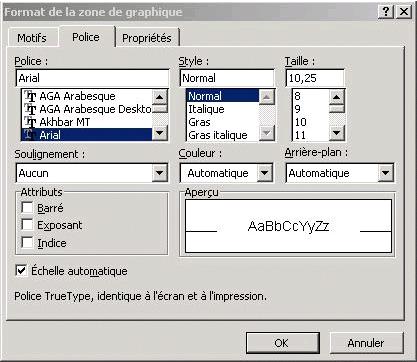Image resolution: width=417 pixels, height=362 pixels.
Task: Open the Soulignement dropdown
Action: tap(159, 173)
